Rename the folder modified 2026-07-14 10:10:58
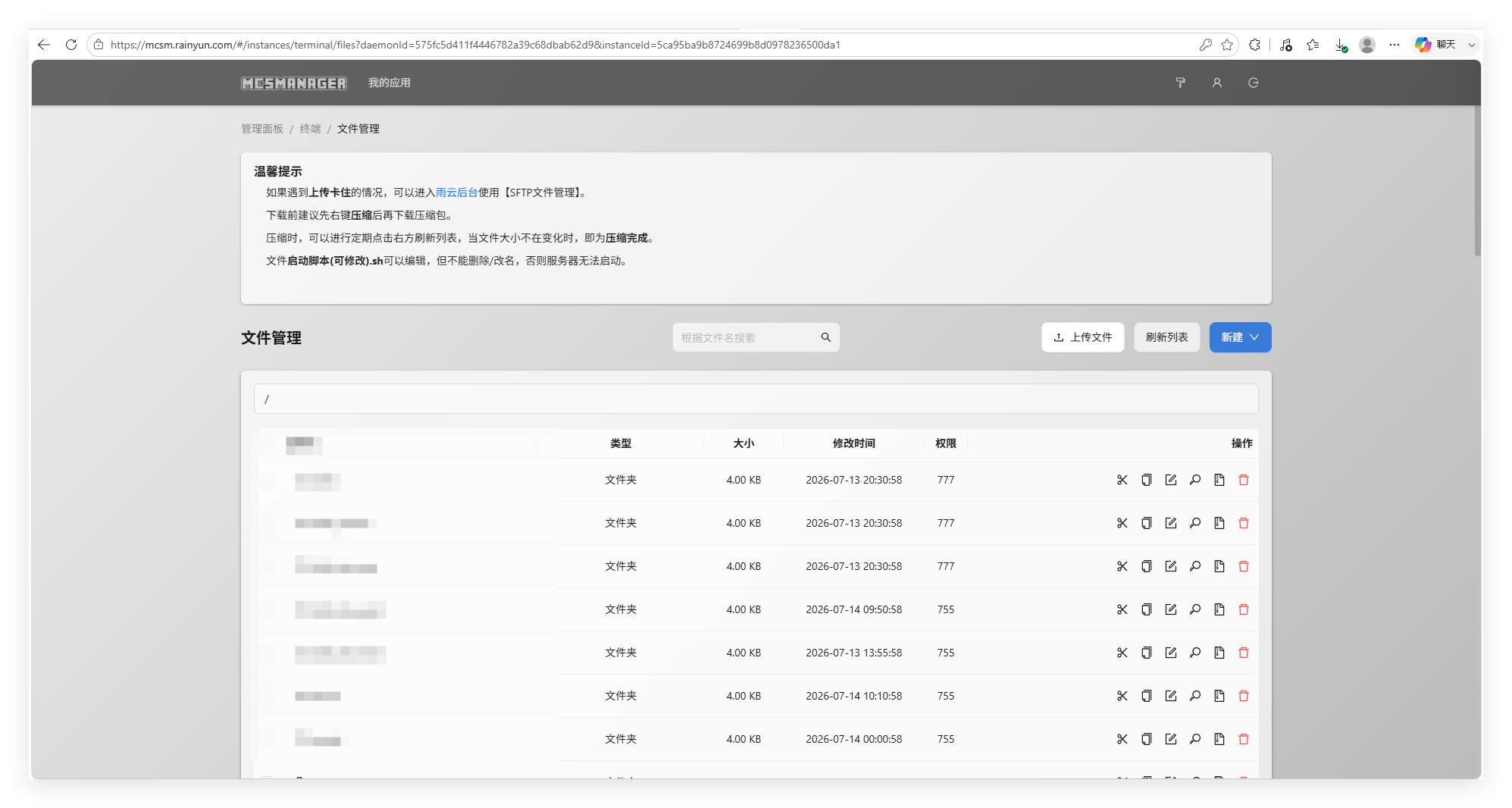 1171,696
